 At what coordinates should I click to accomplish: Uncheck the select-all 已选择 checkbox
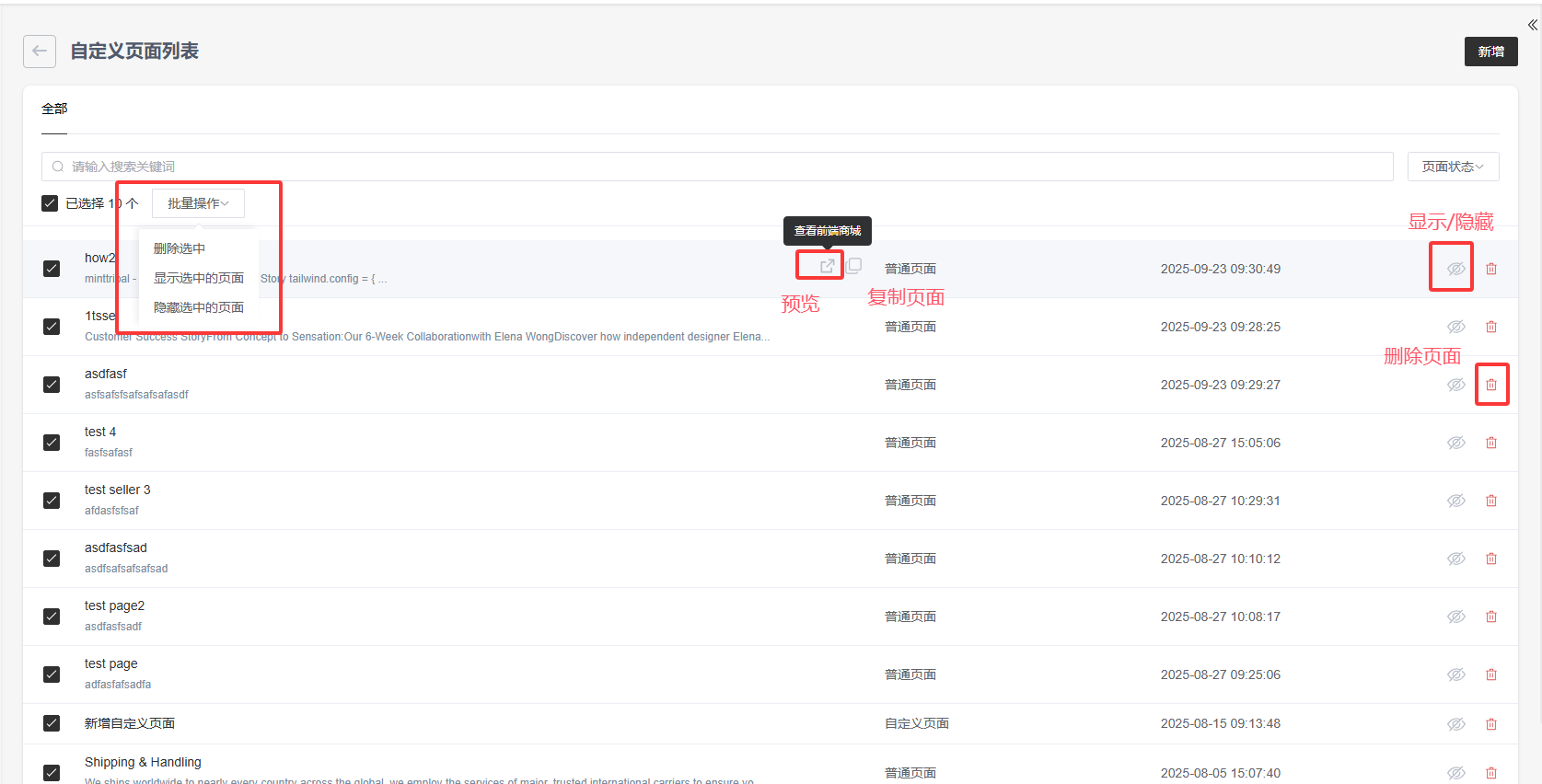[50, 203]
